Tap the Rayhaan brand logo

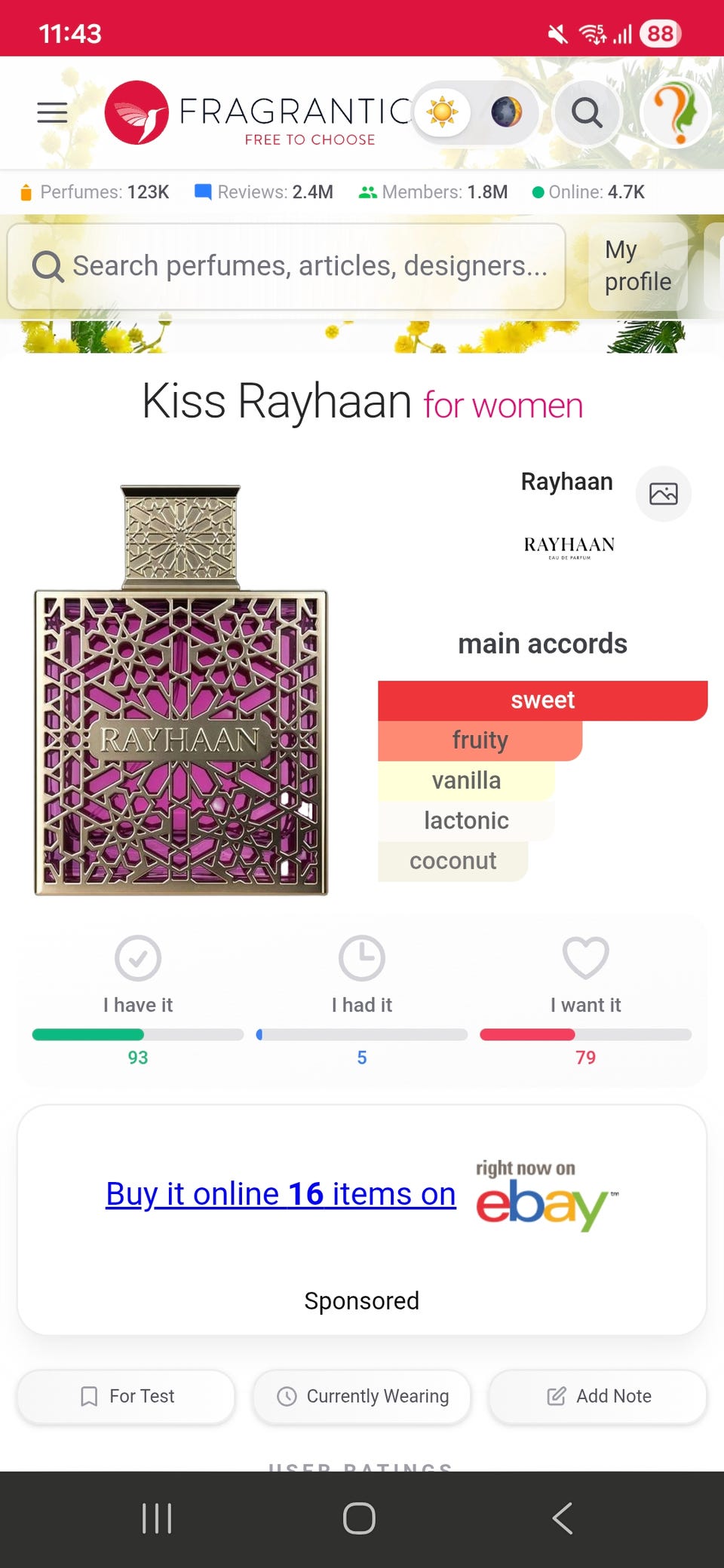(569, 547)
